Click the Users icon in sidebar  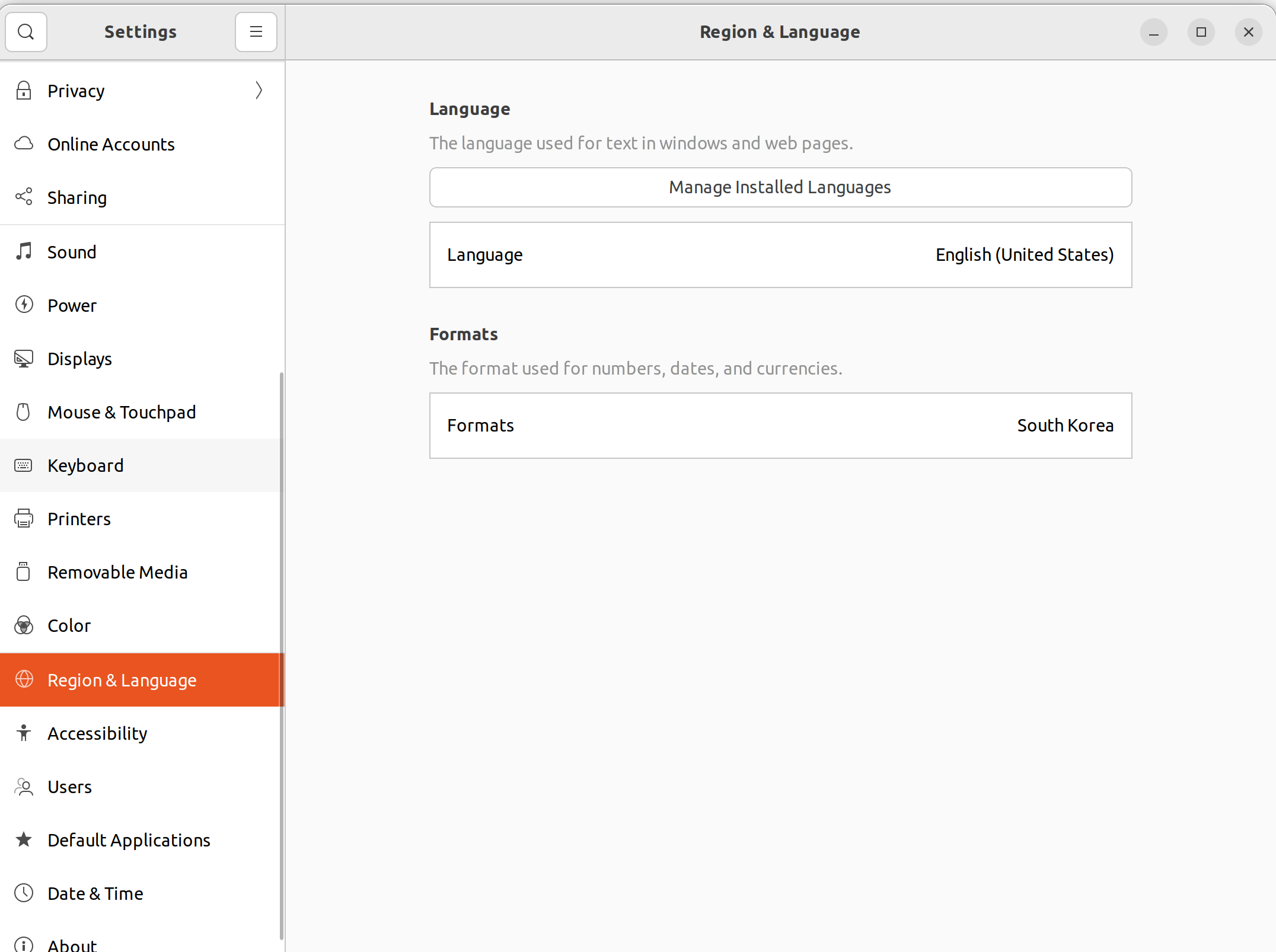pyautogui.click(x=24, y=787)
